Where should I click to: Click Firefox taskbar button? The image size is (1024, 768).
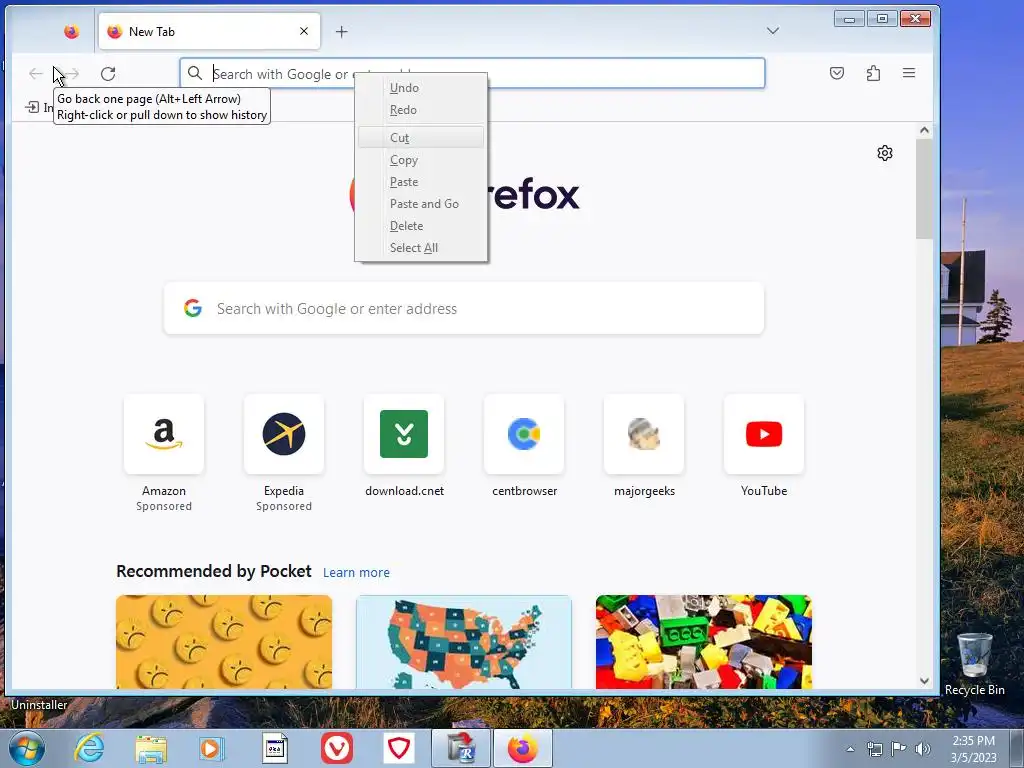coord(522,748)
